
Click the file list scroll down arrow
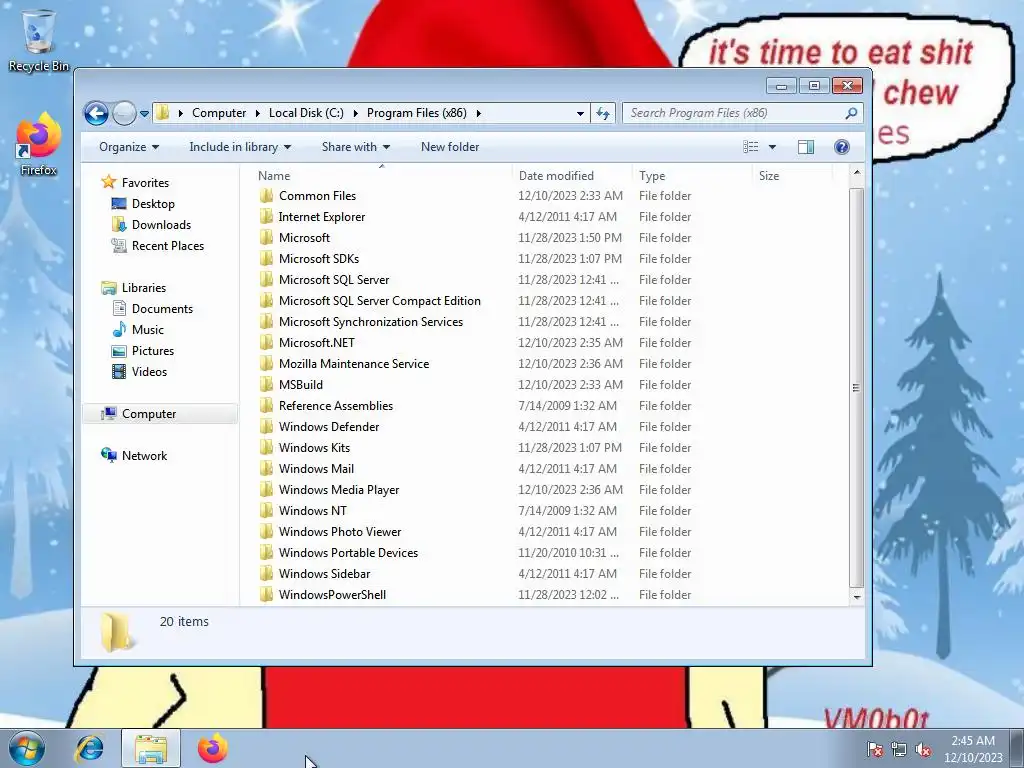857,597
